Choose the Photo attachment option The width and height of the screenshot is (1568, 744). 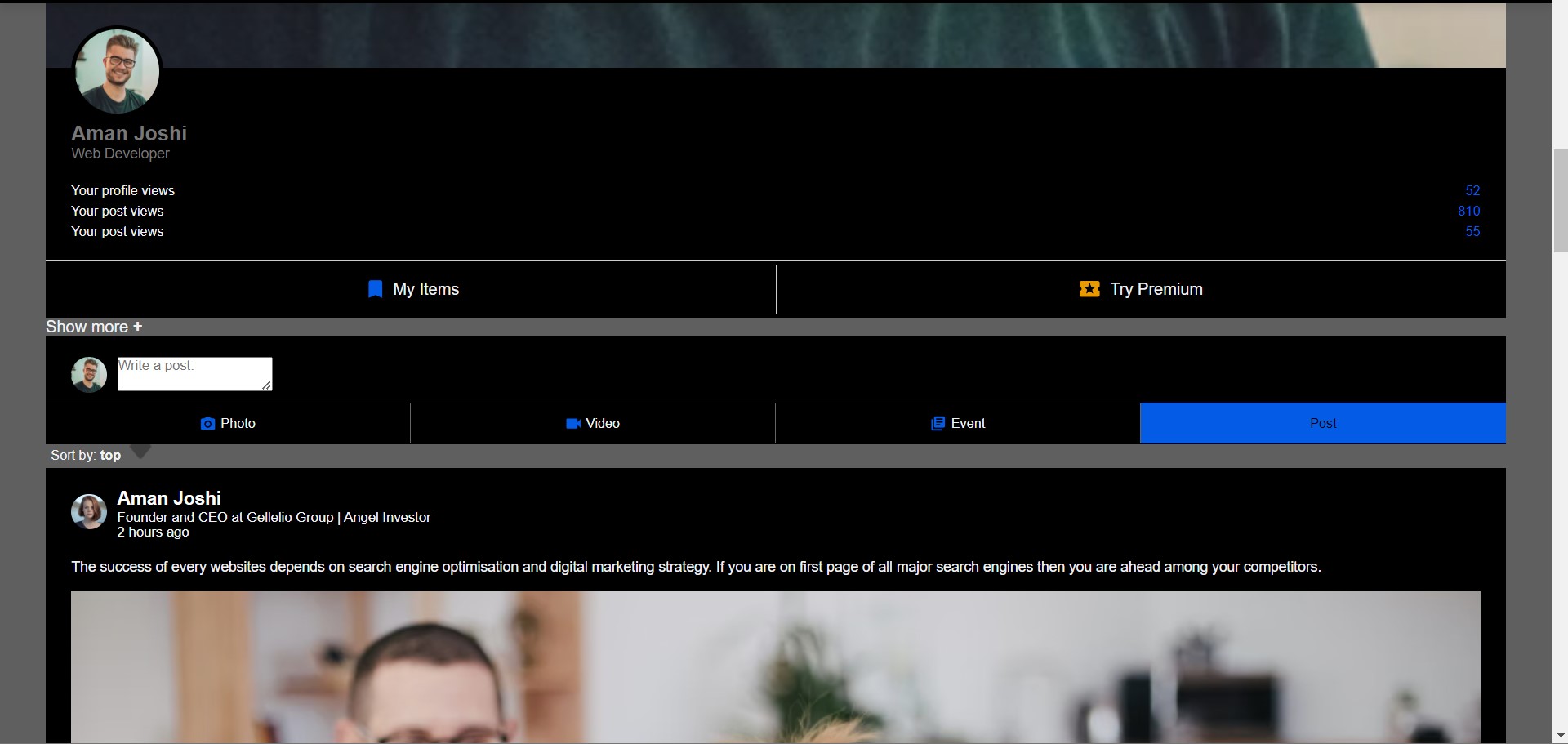pyautogui.click(x=228, y=423)
